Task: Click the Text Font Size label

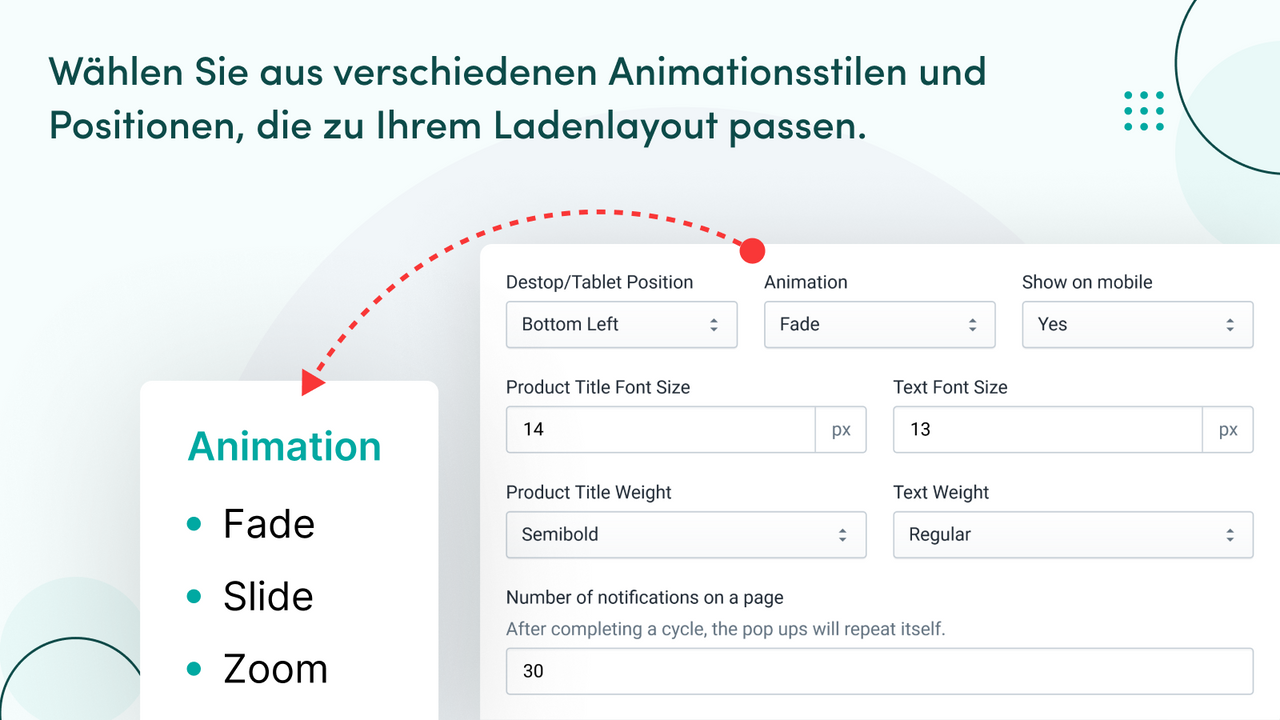Action: click(x=950, y=387)
